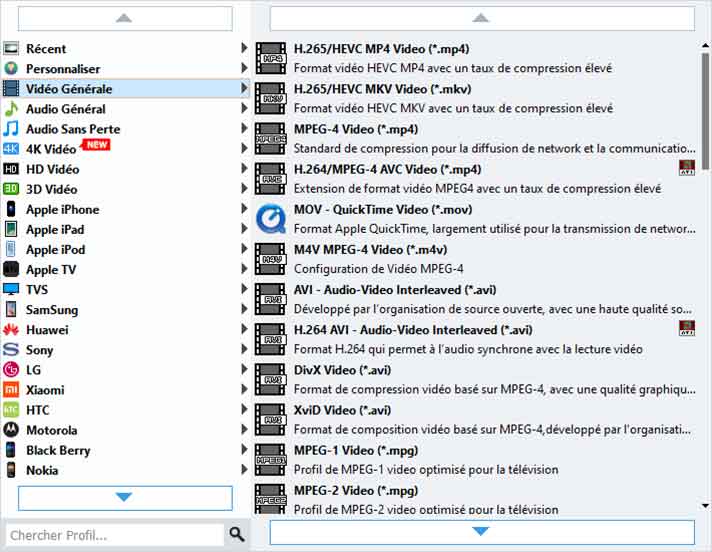Viewport: 712px width, 552px height.
Task: Expand the Apple iPhone submenu arrow
Action: coord(244,209)
